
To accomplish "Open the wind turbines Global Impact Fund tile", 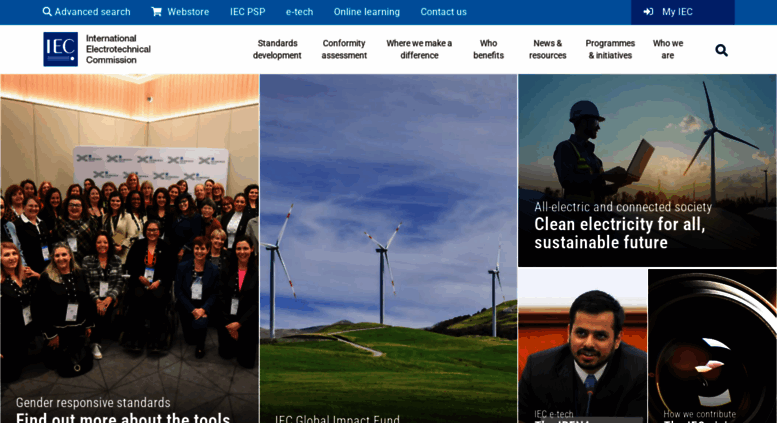I will pos(388,249).
